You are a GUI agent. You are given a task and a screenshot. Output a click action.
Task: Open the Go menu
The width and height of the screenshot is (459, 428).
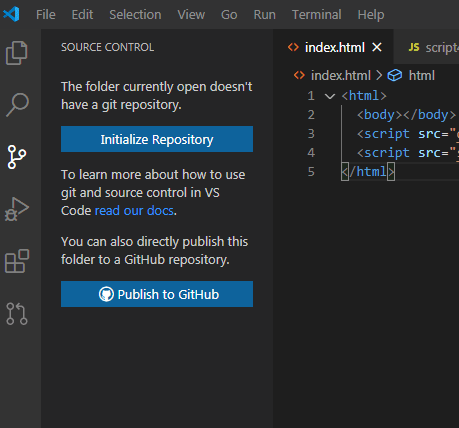tap(229, 15)
